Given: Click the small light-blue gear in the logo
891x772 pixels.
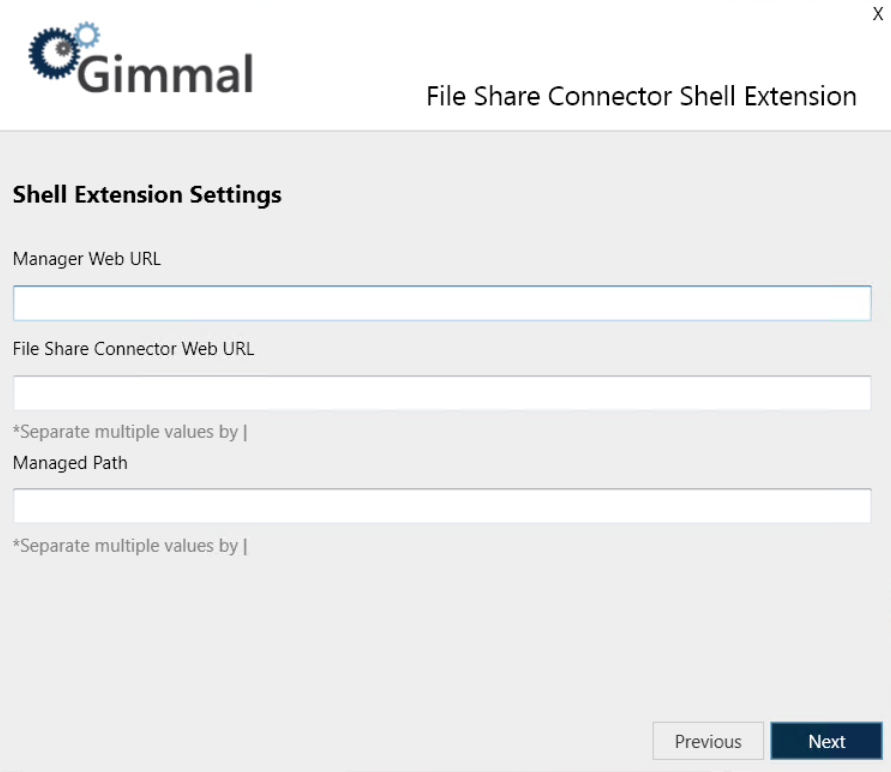Looking at the screenshot, I should (87, 35).
